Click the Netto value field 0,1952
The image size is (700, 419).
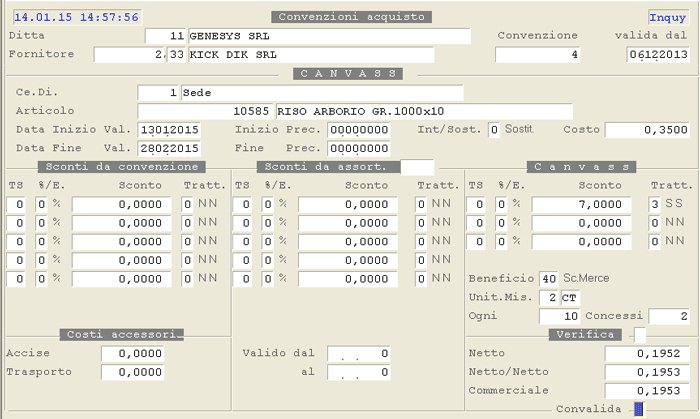click(647, 353)
